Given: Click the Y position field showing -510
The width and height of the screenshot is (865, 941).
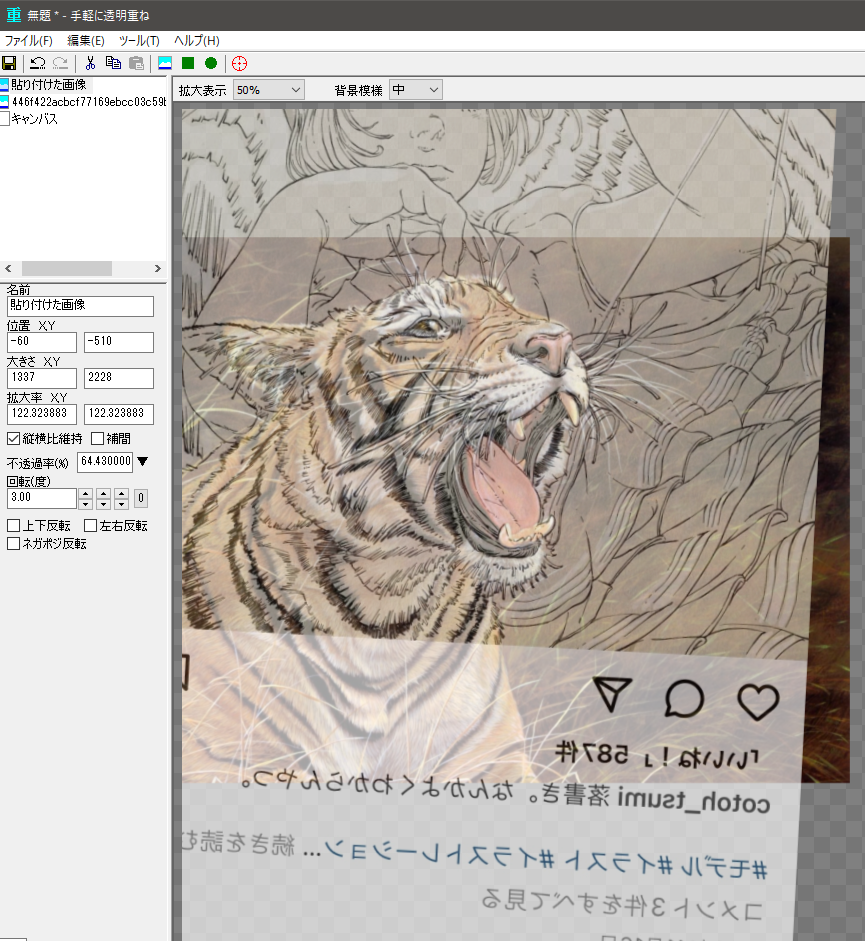Looking at the screenshot, I should 119,342.
